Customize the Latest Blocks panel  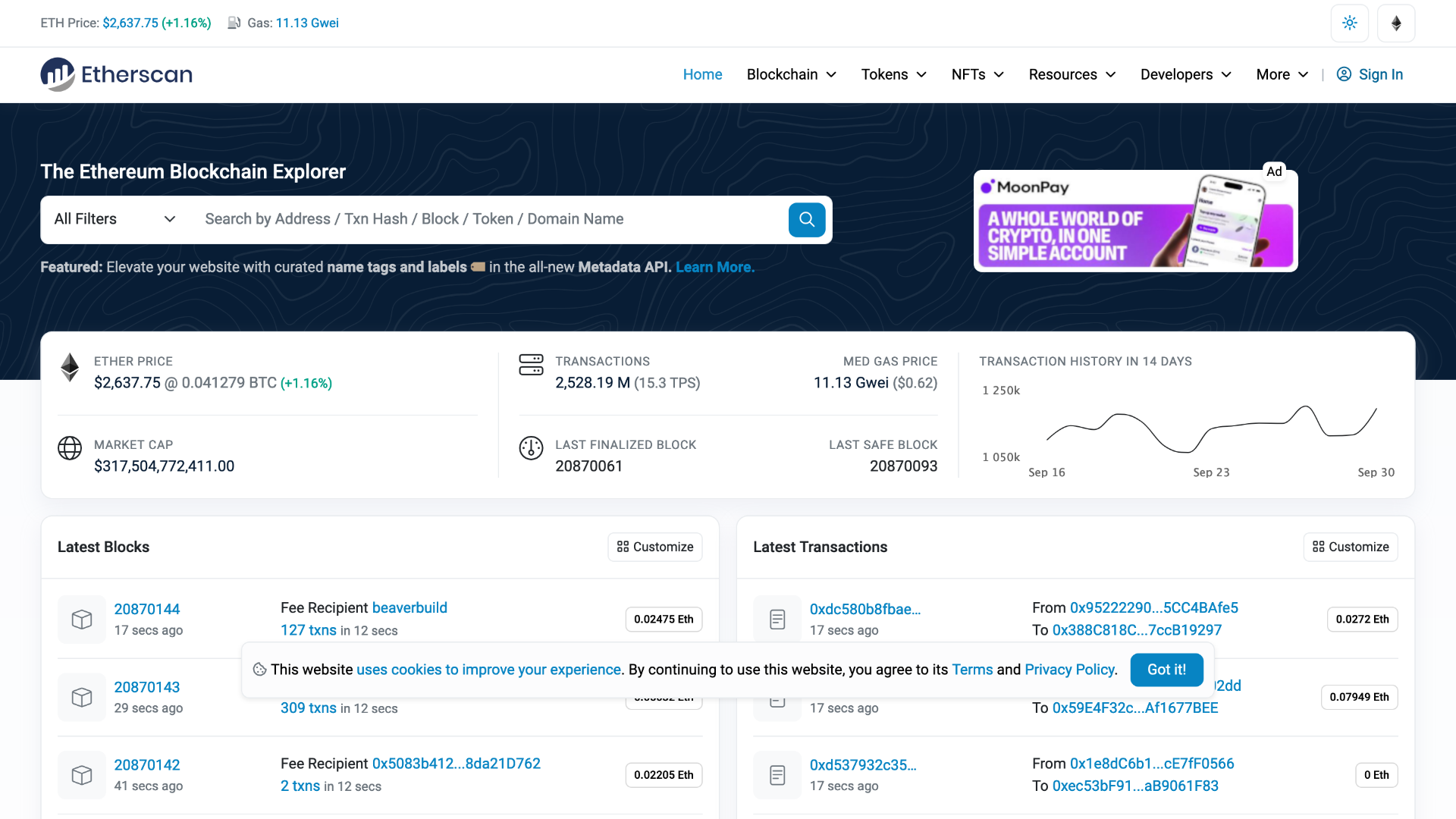pos(655,547)
